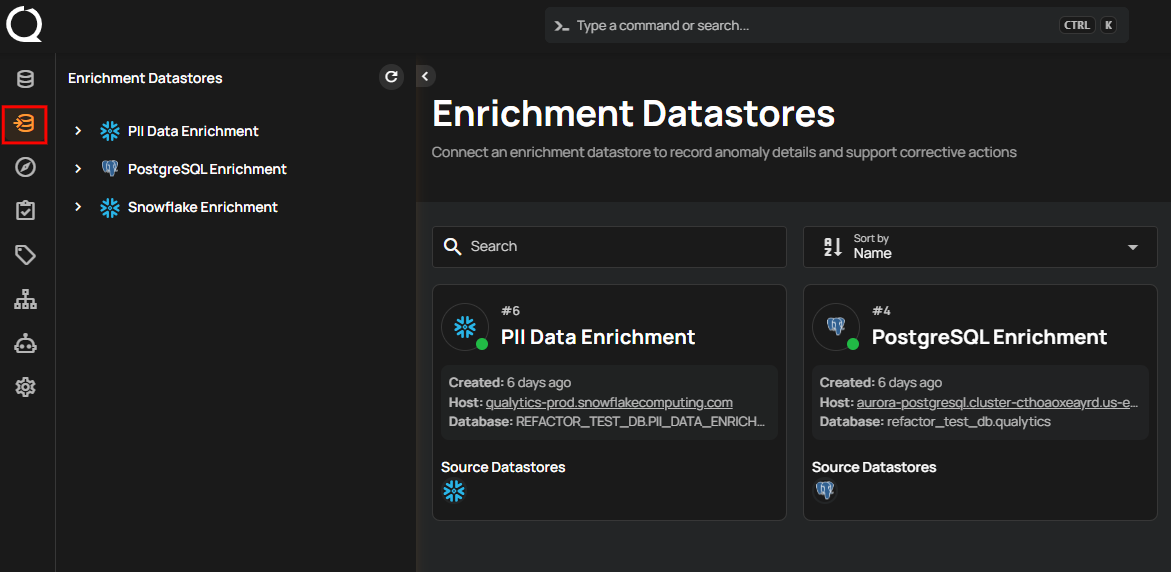
Task: Collapse the side panel with chevron
Action: point(425,76)
